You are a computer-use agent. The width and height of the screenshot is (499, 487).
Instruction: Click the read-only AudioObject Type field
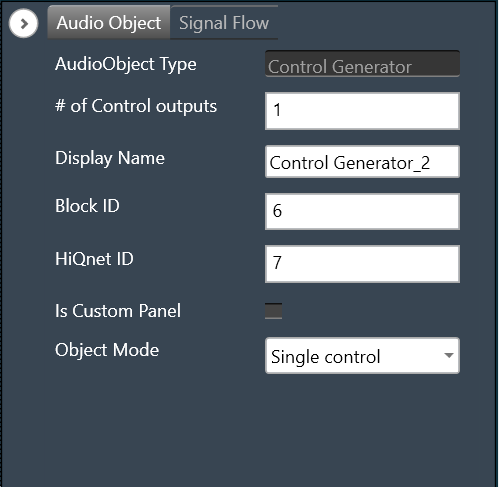click(x=362, y=64)
